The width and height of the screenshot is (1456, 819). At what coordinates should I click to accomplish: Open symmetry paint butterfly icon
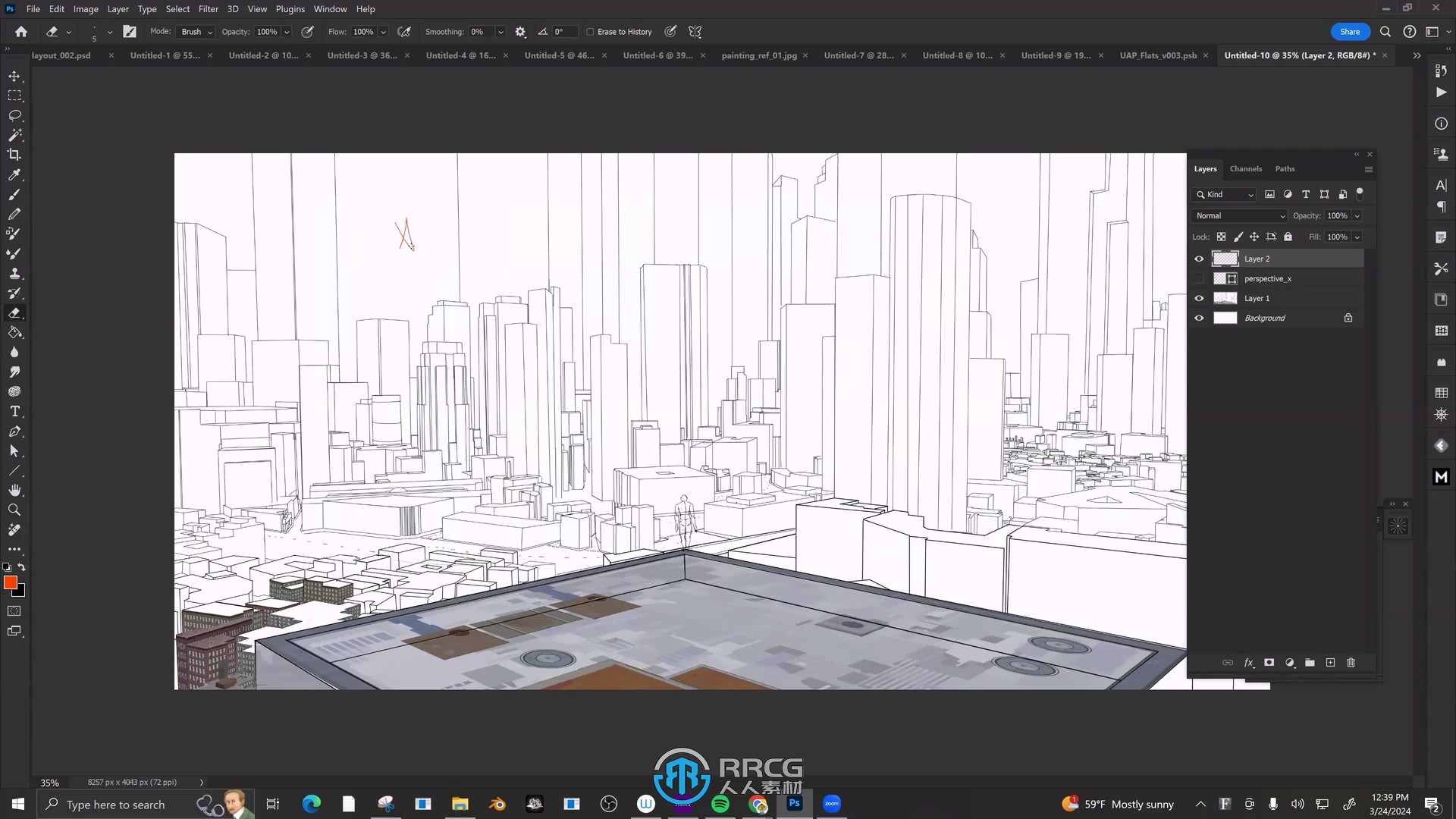tap(695, 32)
